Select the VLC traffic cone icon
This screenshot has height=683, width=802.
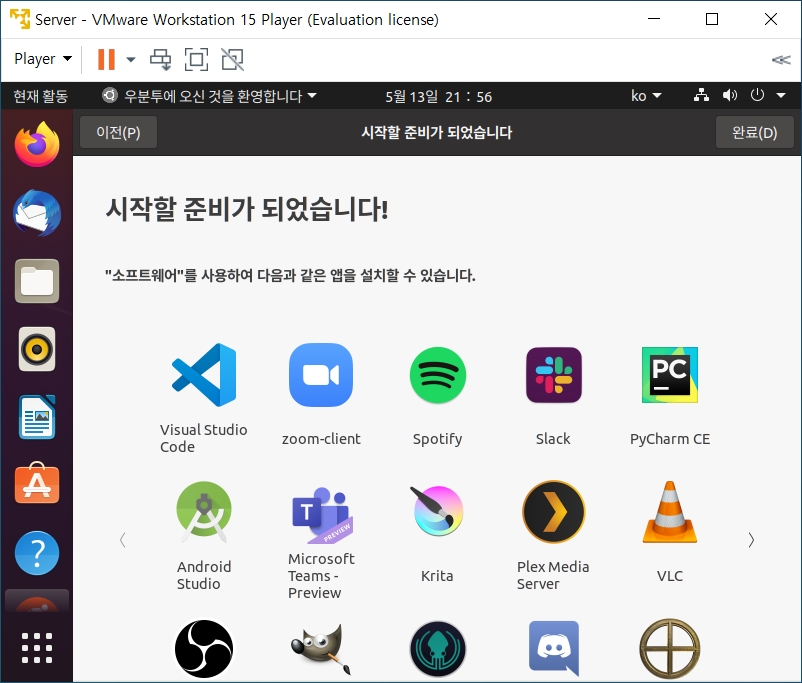pos(670,512)
